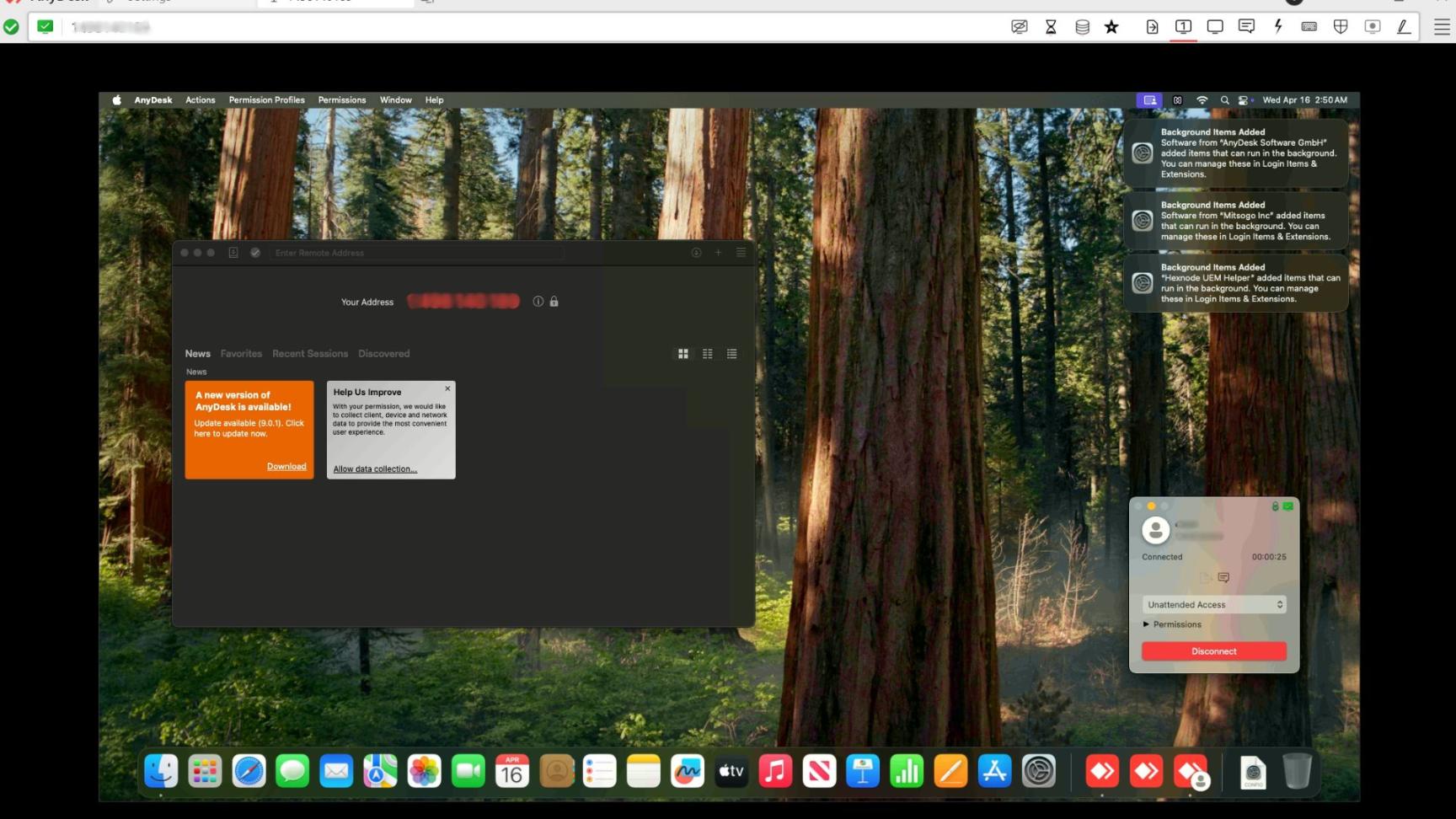1456x819 pixels.
Task: Open the AnyDesk menu in remote menu bar
Action: click(x=153, y=99)
